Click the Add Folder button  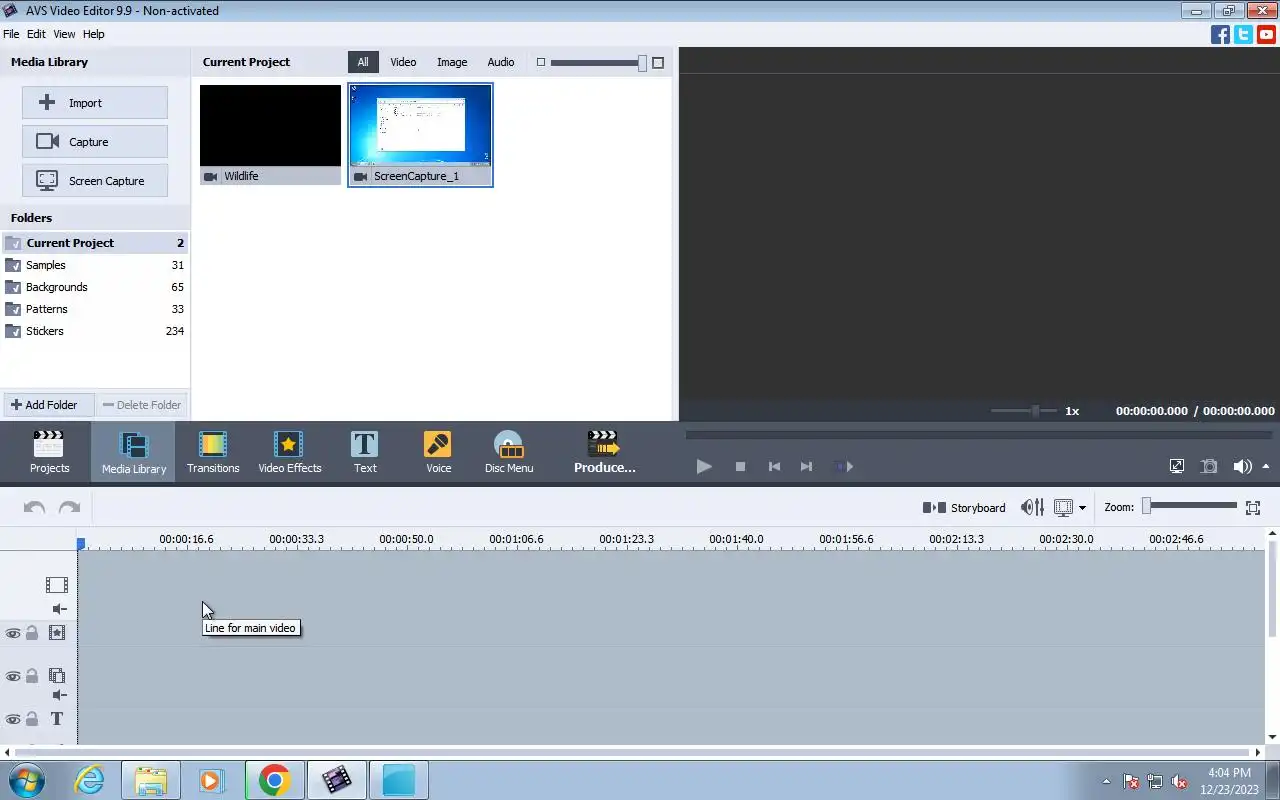(x=49, y=405)
